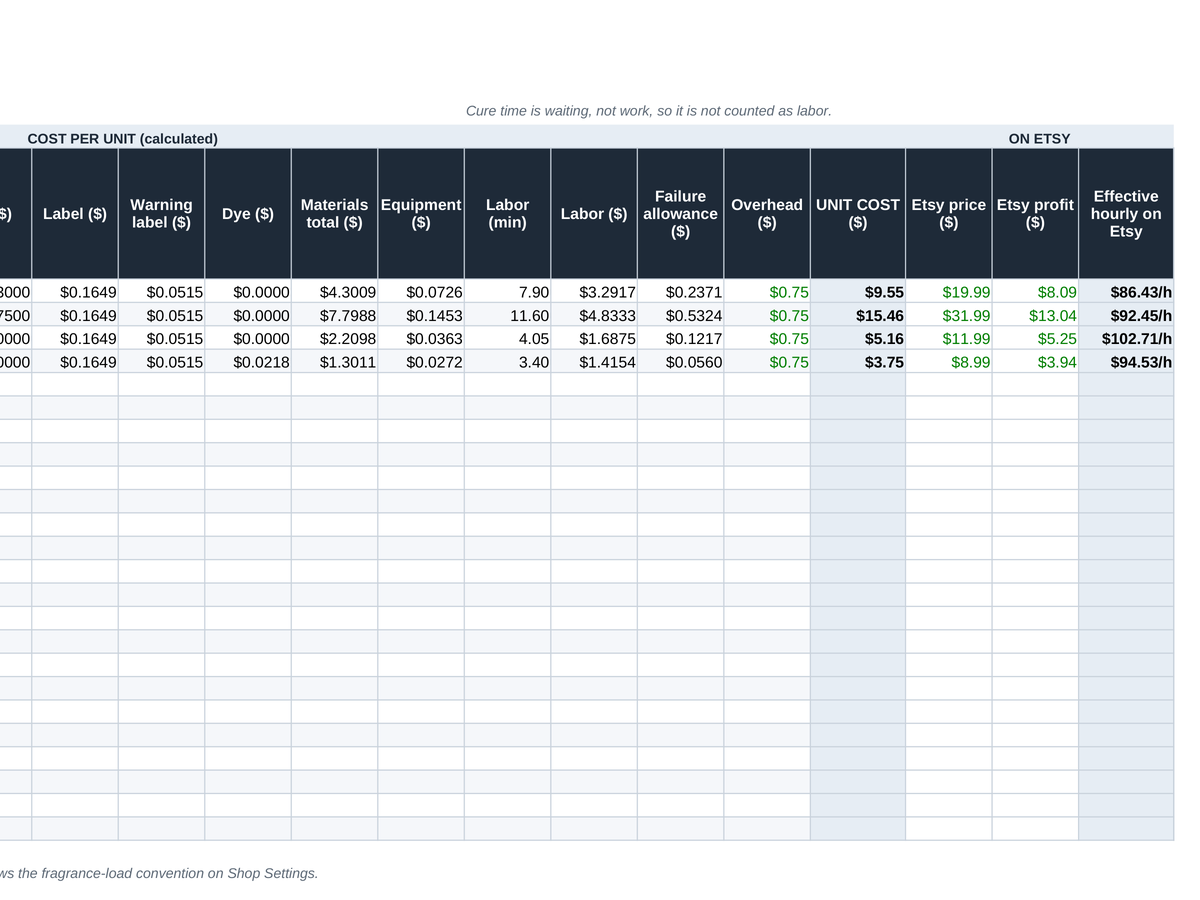Click Etsy profit cell $5.25
Image resolution: width=1200 pixels, height=900 pixels.
[x=1035, y=338]
